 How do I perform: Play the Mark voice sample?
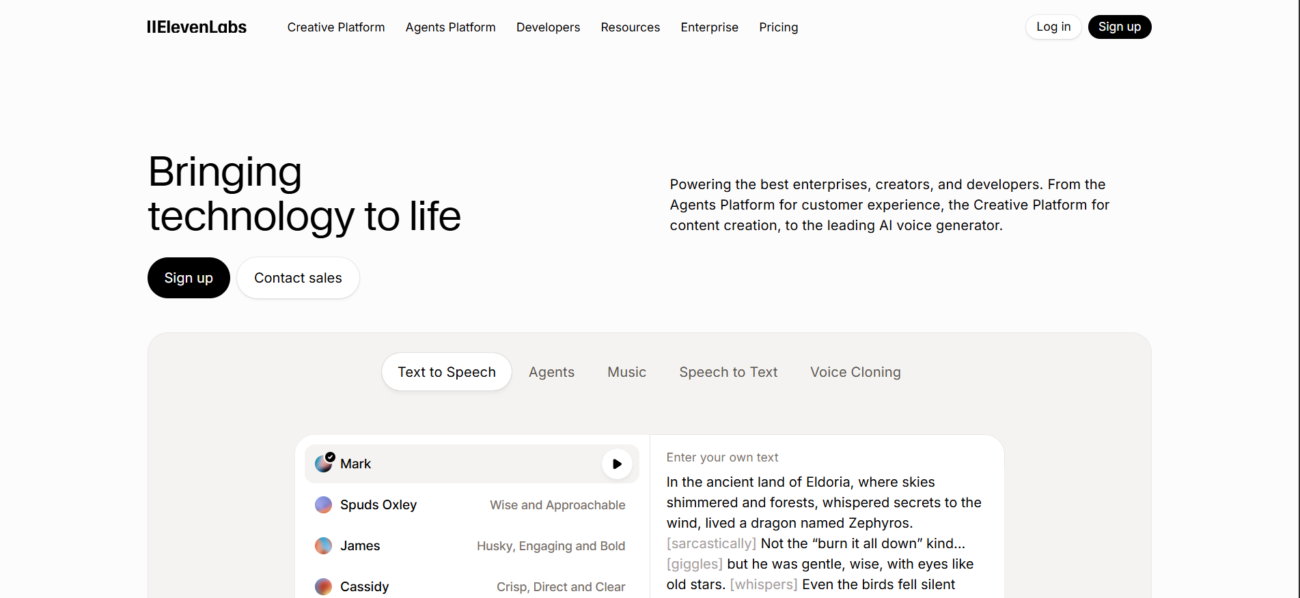617,464
